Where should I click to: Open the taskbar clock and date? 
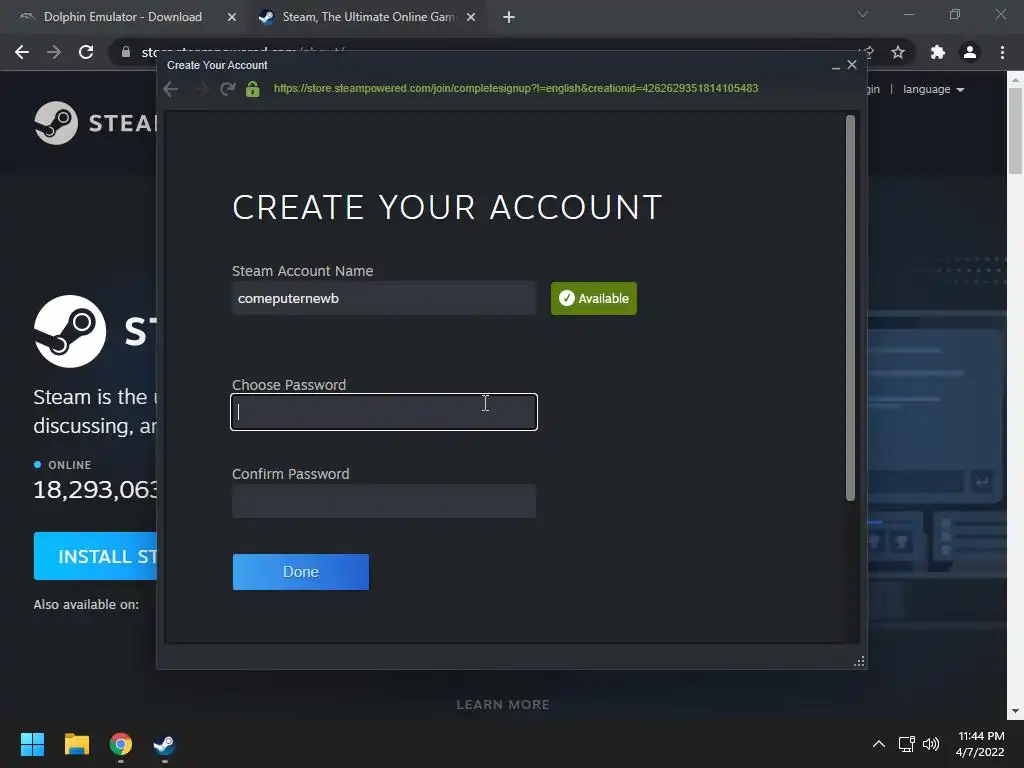click(980, 744)
